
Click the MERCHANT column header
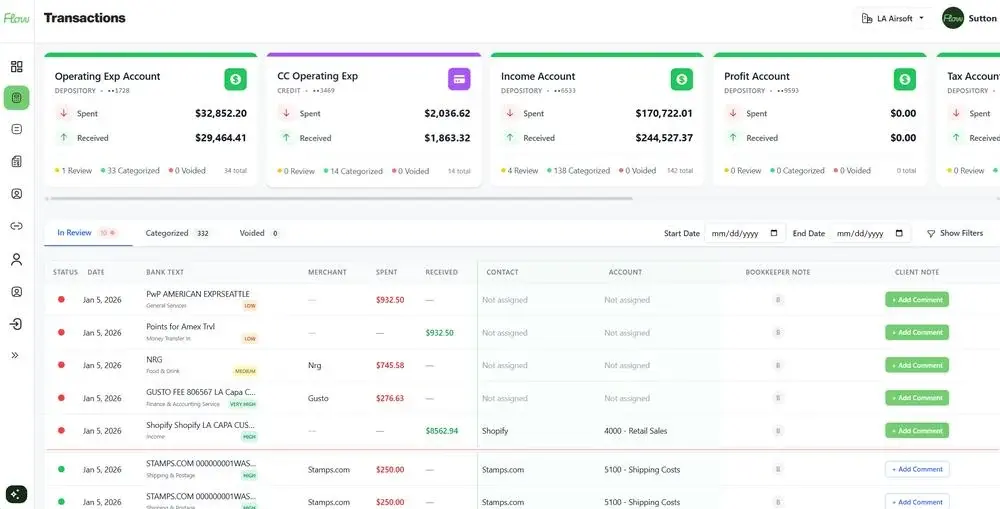tap(327, 272)
